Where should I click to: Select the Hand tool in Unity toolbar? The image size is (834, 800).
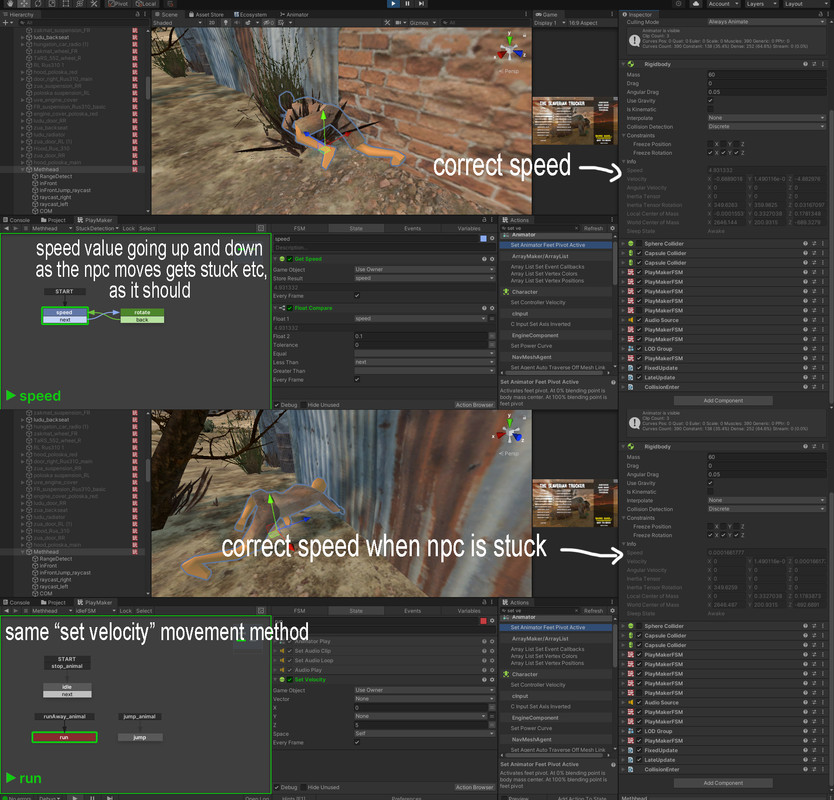(10, 3)
